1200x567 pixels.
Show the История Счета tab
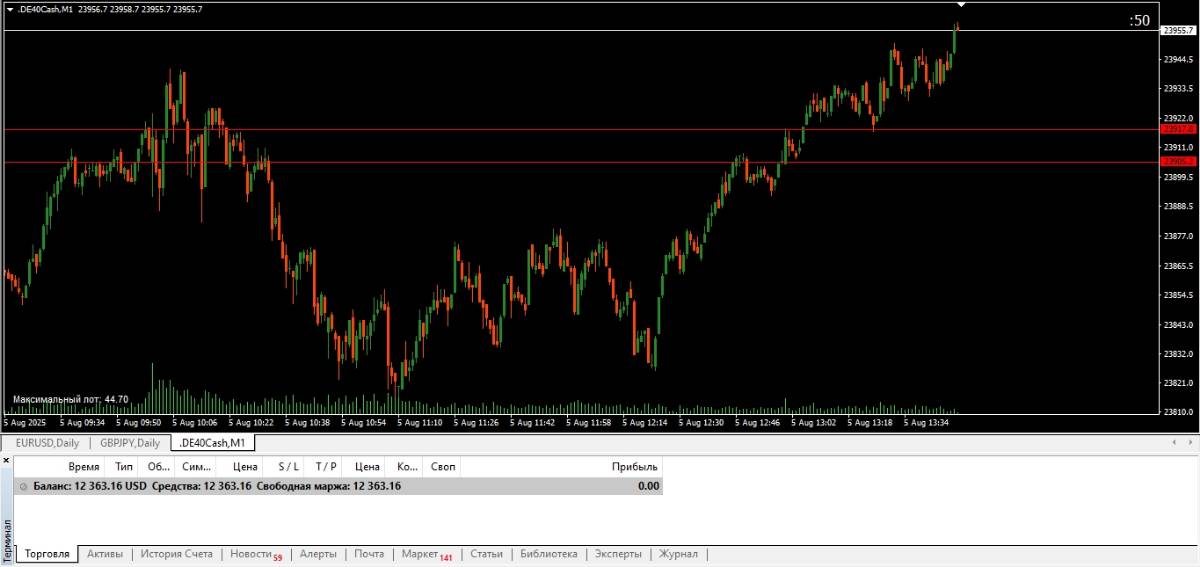pyautogui.click(x=176, y=554)
